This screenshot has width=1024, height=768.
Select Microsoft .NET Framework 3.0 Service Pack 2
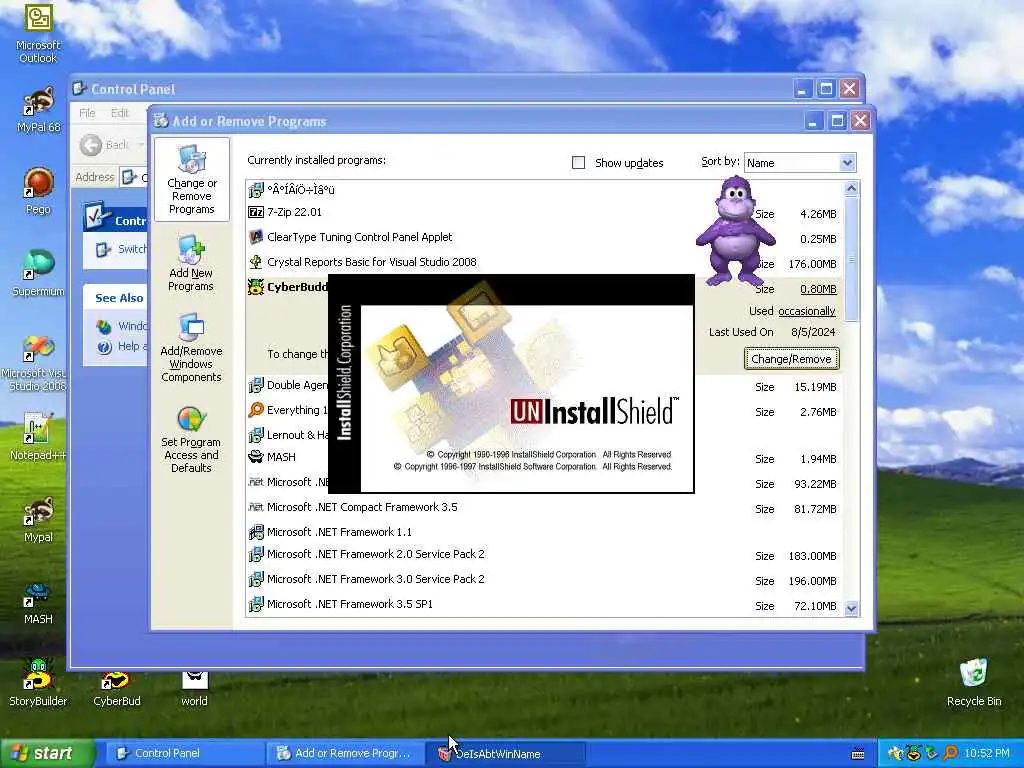[545, 579]
